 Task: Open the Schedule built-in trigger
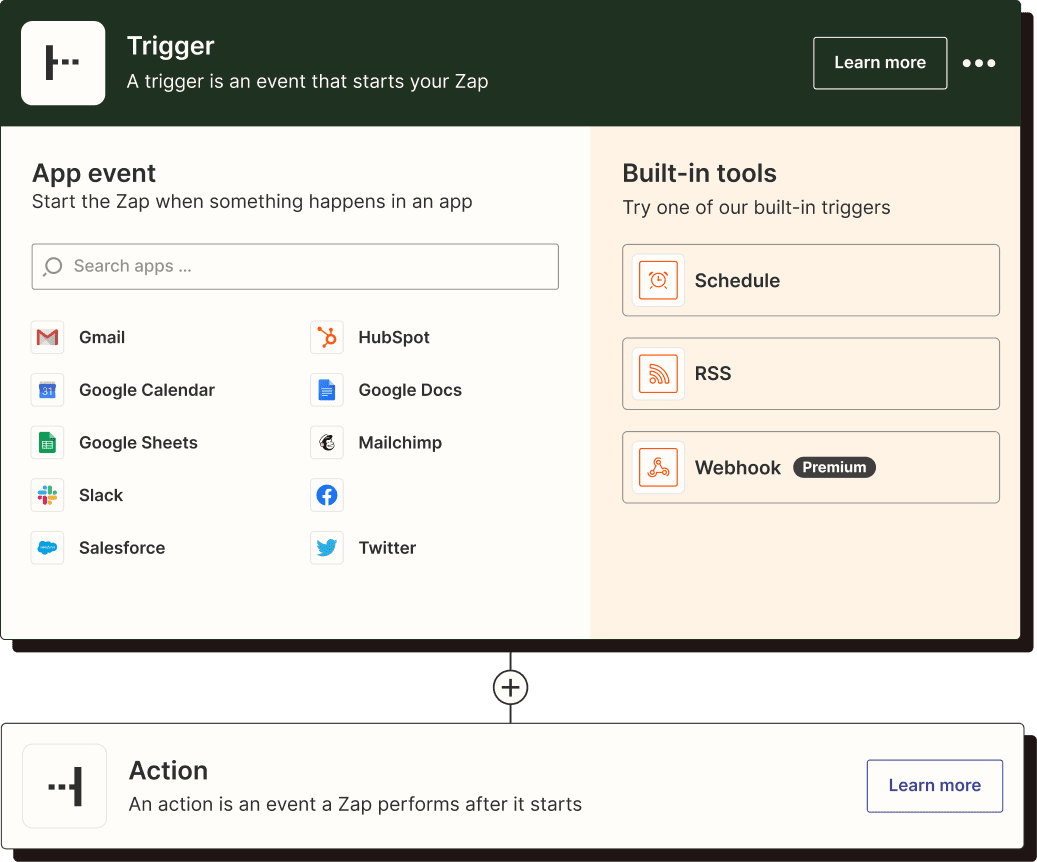810,280
